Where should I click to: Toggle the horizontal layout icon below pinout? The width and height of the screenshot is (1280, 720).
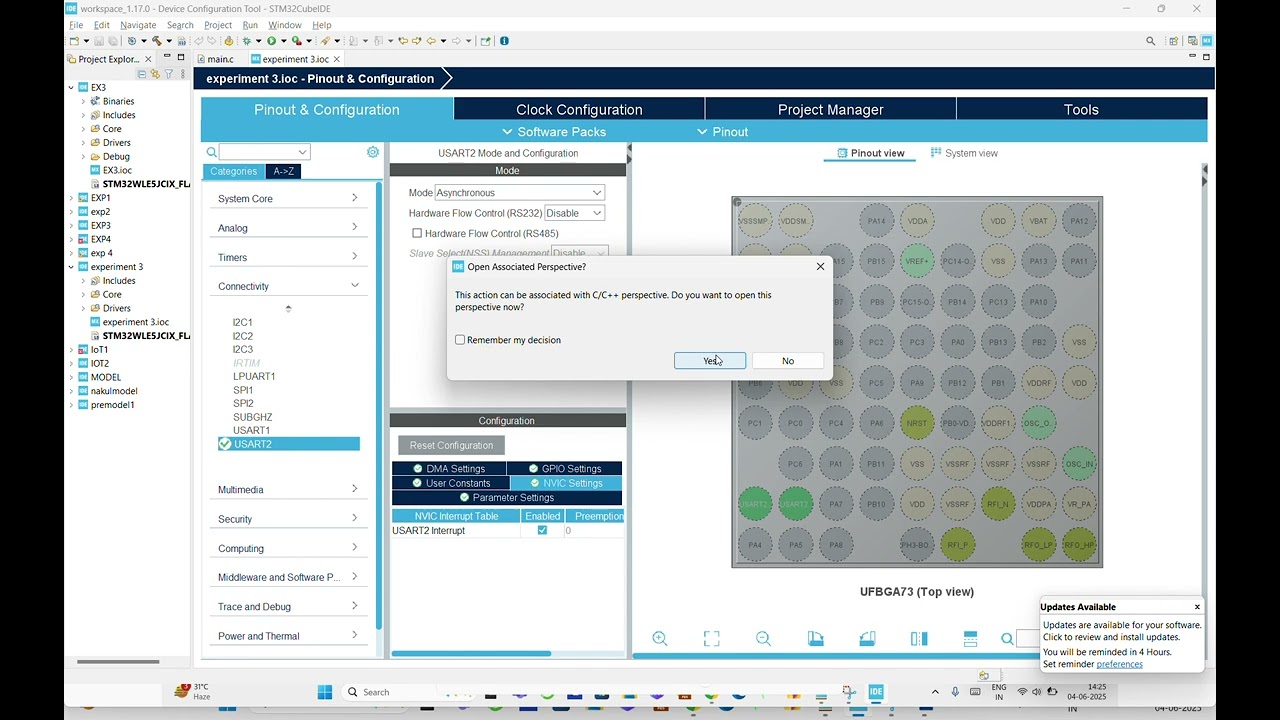click(970, 638)
